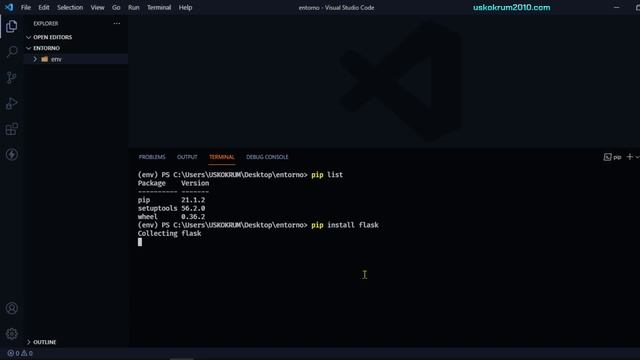Open the Accounts menu icon
Viewport: 640px width, 360px height.
[x=11, y=308]
